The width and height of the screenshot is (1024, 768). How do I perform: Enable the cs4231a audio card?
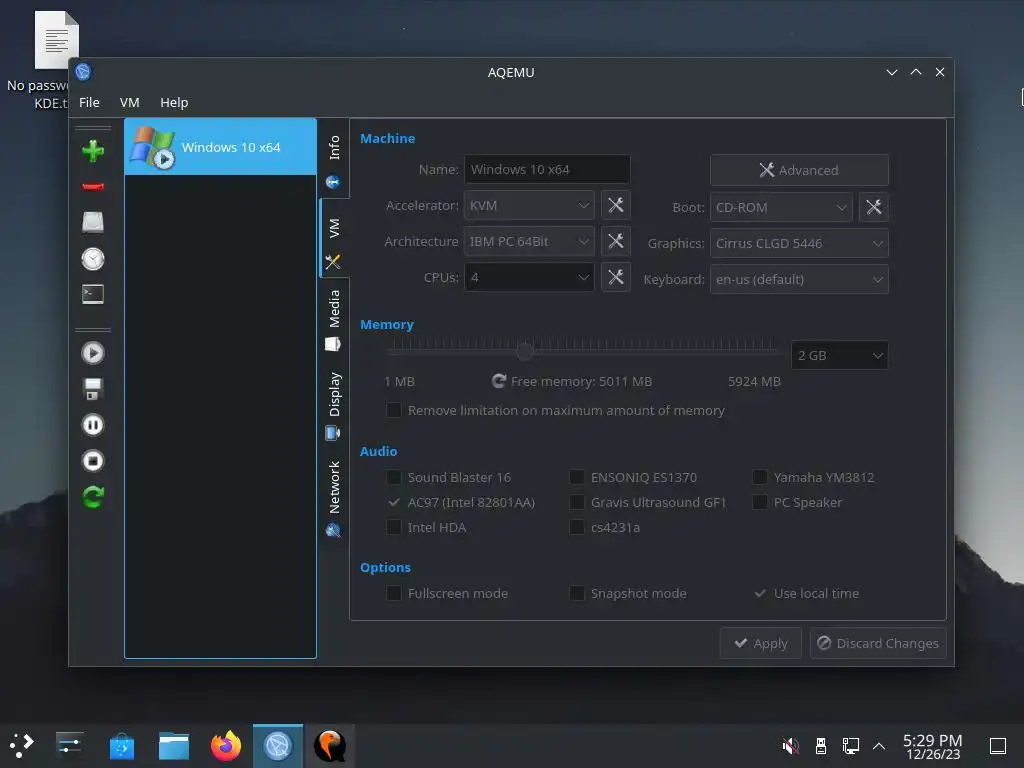(577, 527)
